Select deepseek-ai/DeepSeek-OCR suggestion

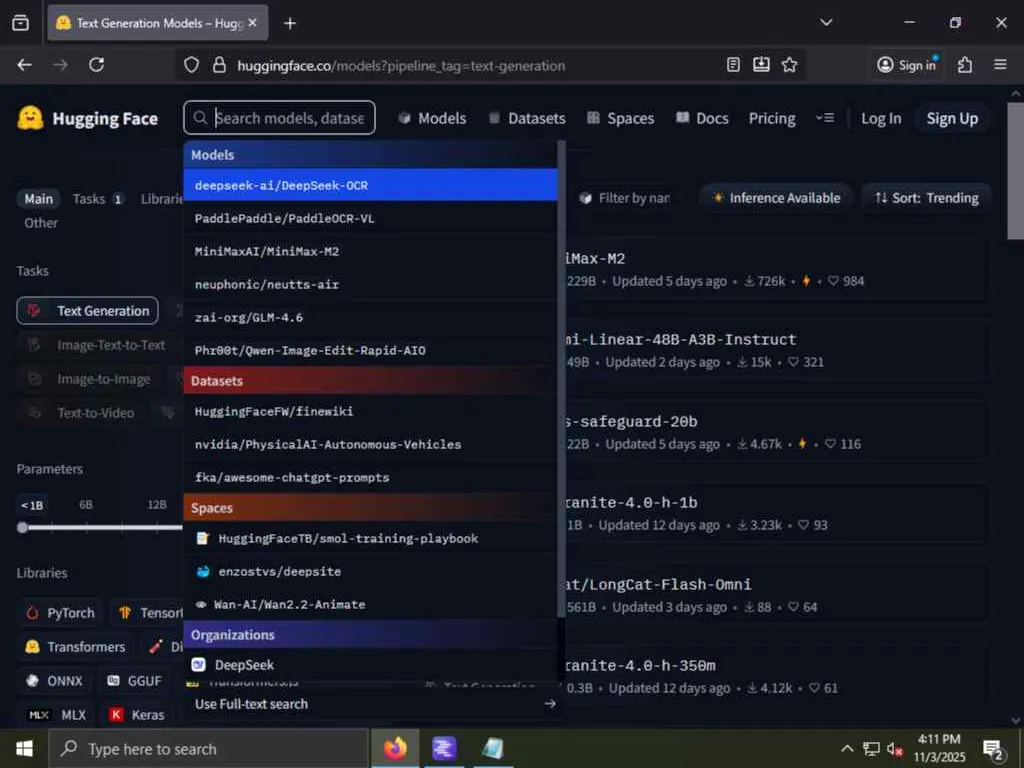tap(370, 185)
